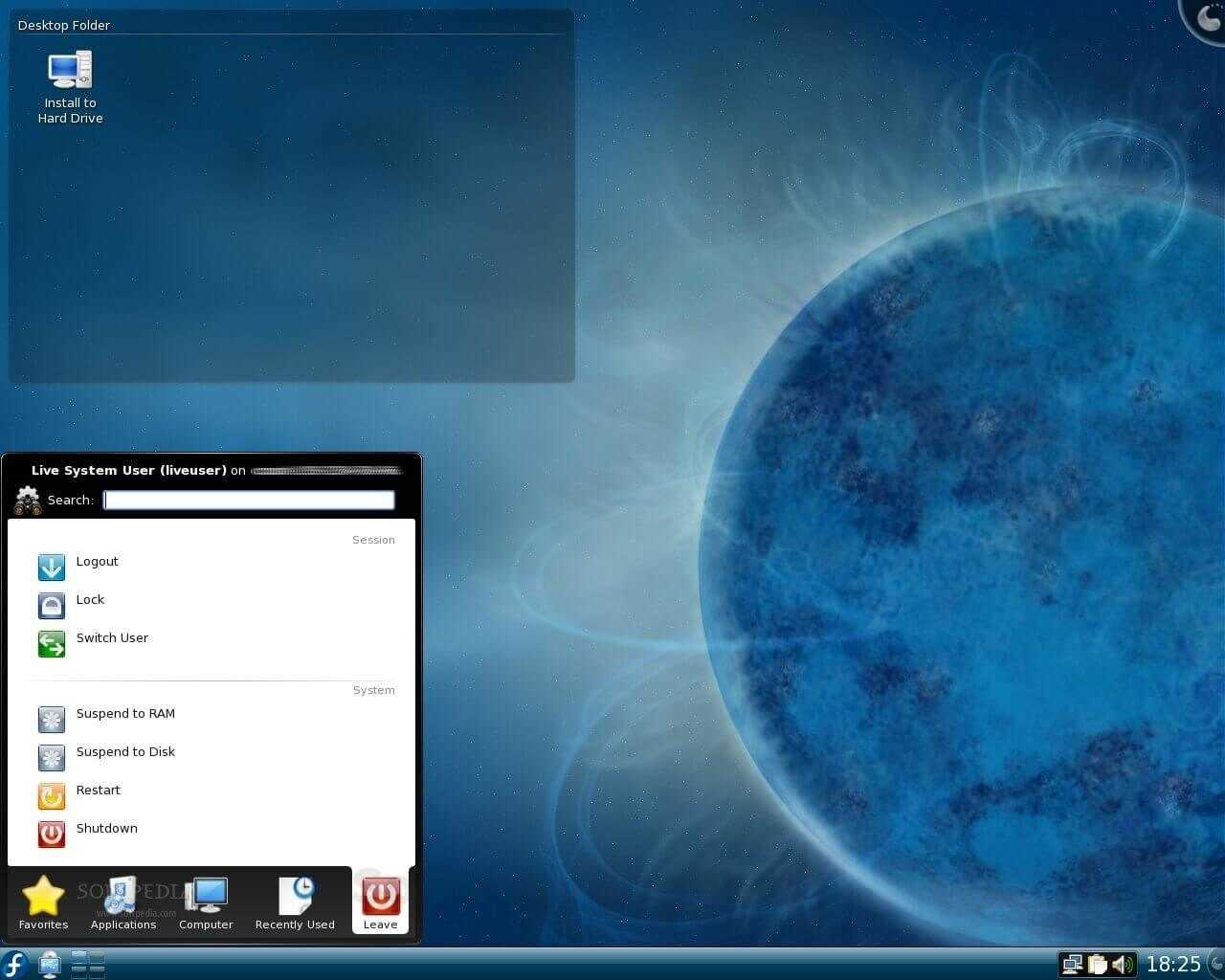Click the search binoculars icon
The image size is (1225, 980).
(28, 501)
